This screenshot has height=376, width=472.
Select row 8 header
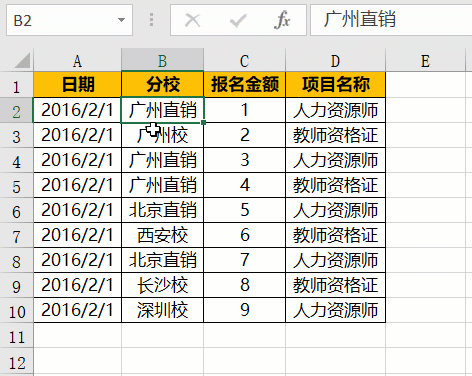click(x=17, y=260)
